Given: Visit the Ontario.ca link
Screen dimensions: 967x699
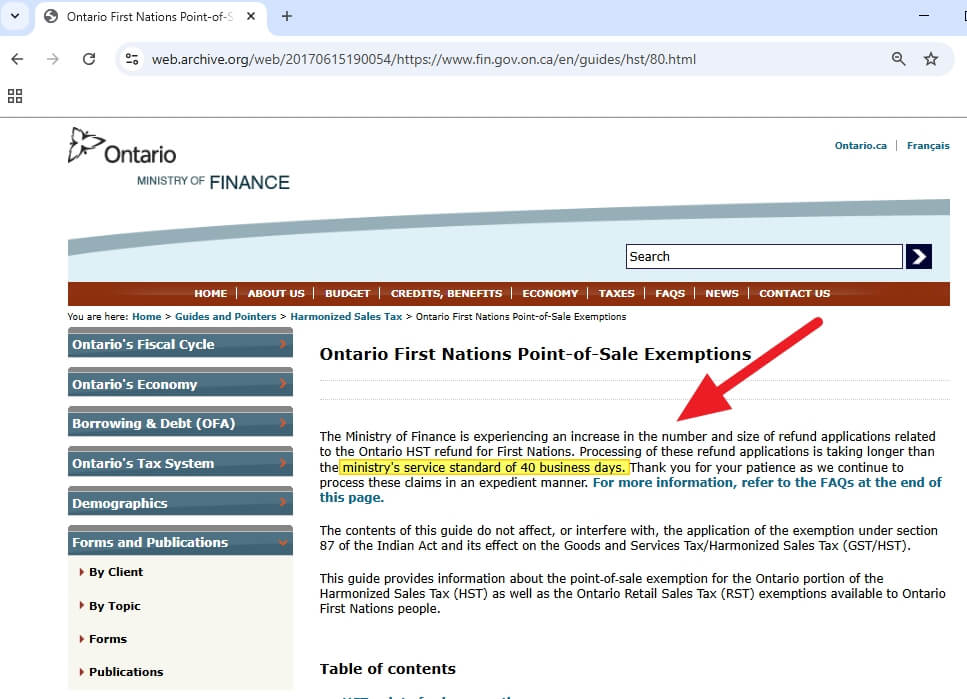Looking at the screenshot, I should tap(860, 146).
